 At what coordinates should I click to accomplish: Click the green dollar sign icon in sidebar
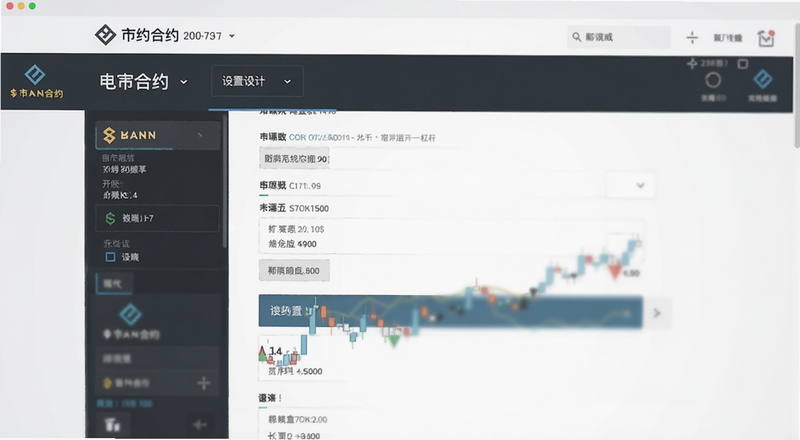110,218
